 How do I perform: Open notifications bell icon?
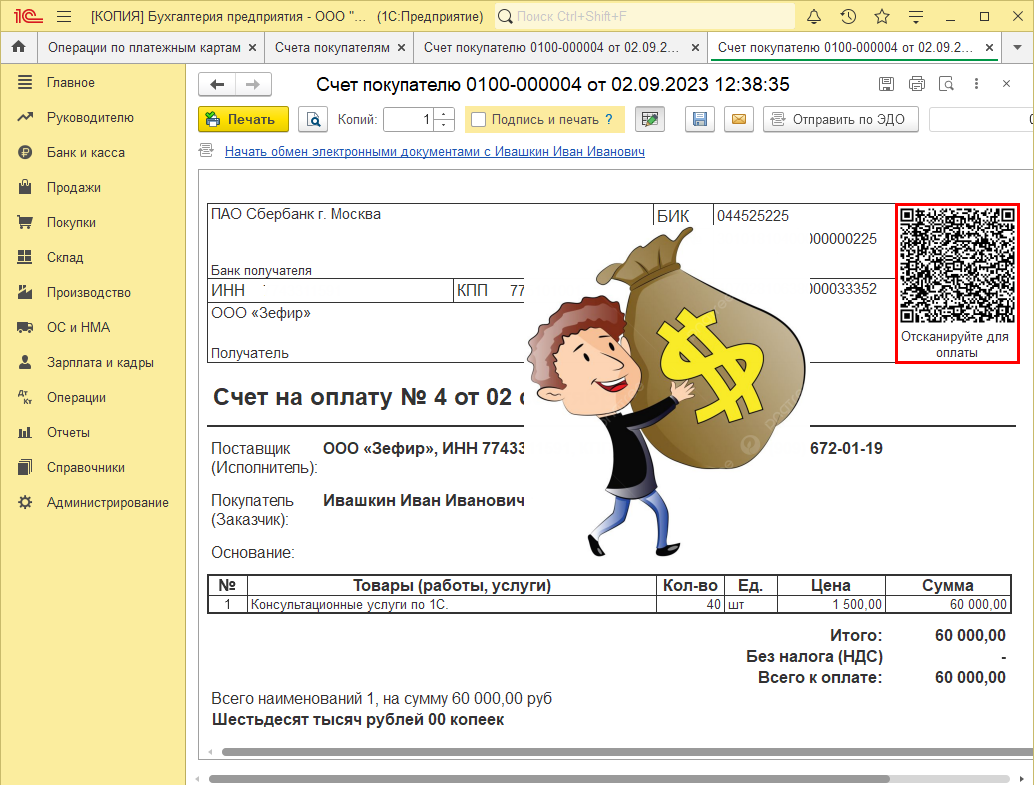tap(814, 16)
